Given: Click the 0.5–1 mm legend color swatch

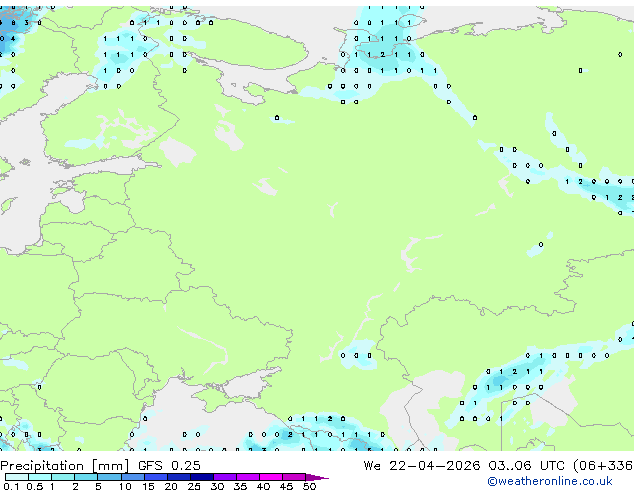Looking at the screenshot, I should (40, 477).
